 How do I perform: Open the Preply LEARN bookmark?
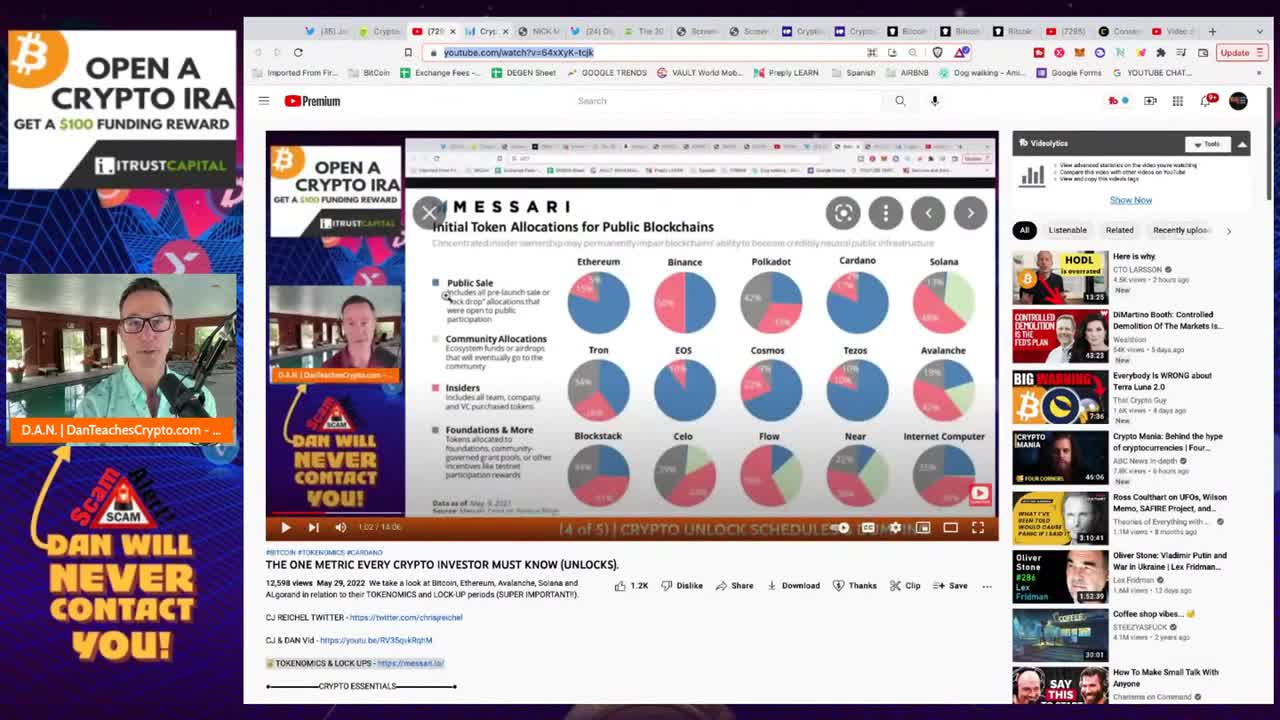pos(785,73)
